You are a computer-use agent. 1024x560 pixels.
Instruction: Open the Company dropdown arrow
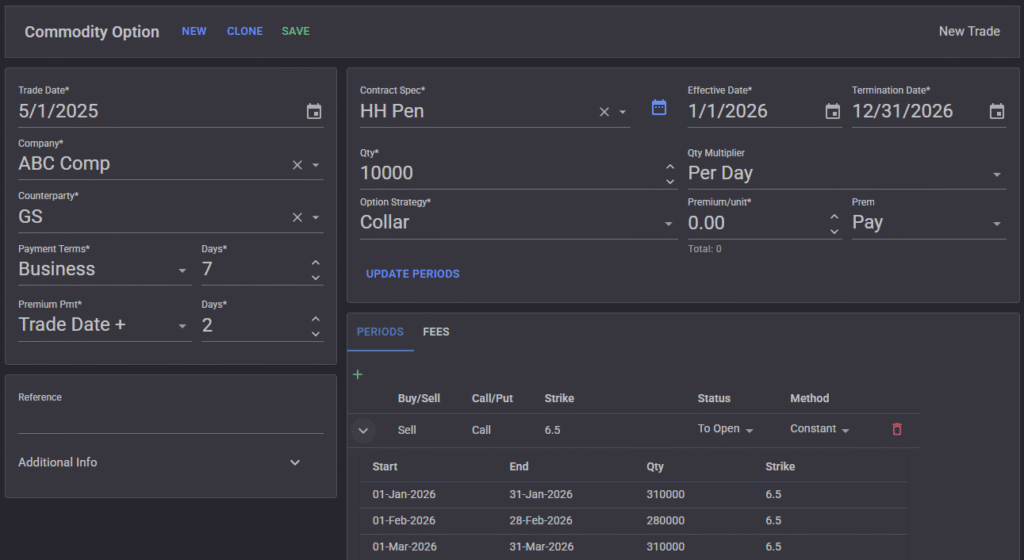(x=315, y=165)
